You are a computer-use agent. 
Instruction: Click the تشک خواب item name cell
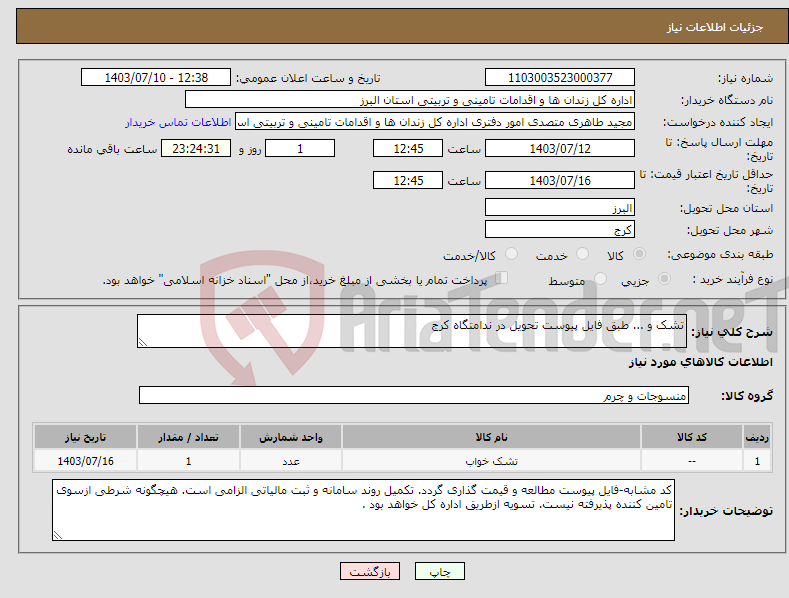tap(491, 461)
